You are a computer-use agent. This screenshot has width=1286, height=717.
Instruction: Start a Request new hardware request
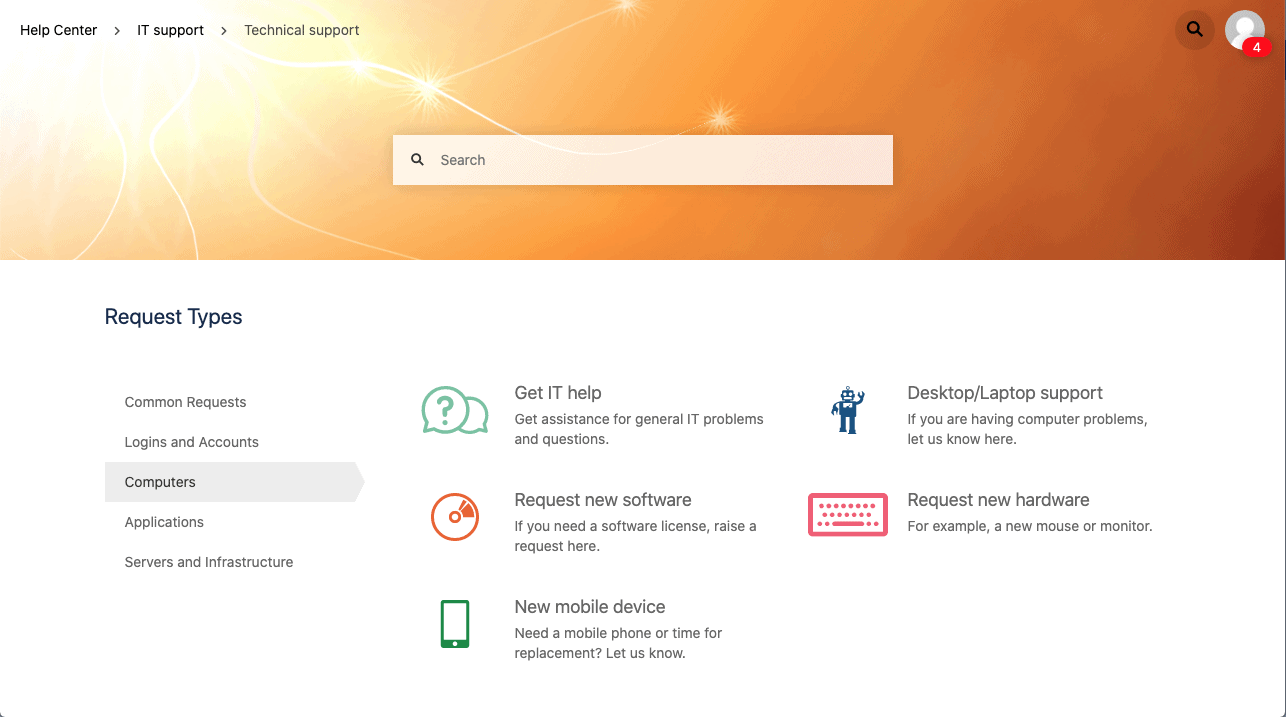[998, 500]
